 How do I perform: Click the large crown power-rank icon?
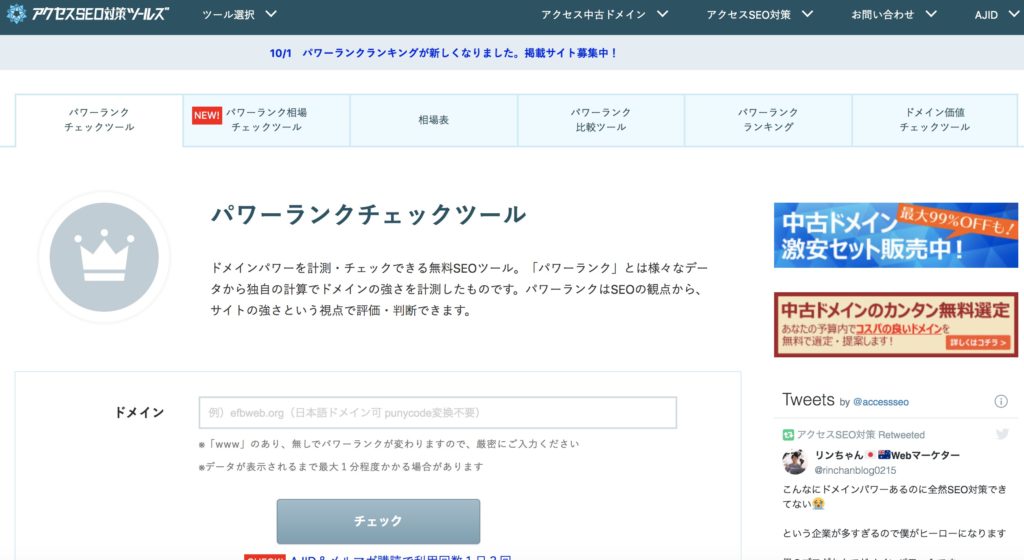[104, 257]
